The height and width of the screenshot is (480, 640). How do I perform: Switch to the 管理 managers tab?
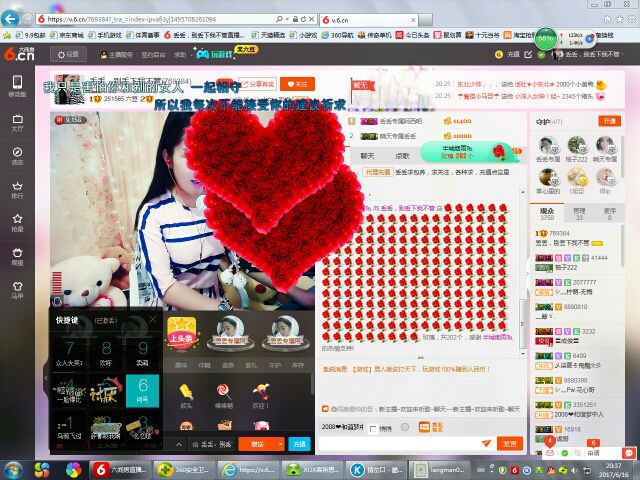tap(579, 214)
